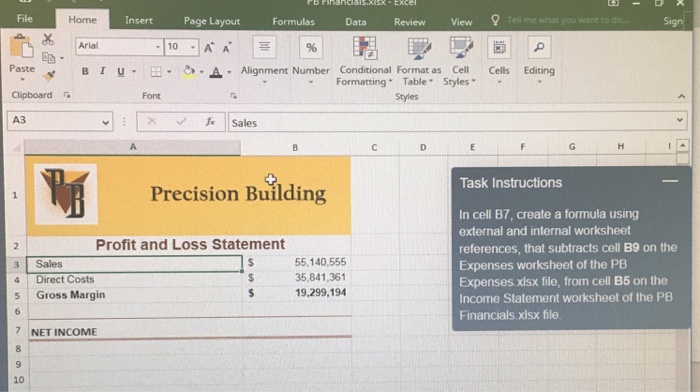
Task: Select the Direct Costs cell
Action: coord(134,279)
